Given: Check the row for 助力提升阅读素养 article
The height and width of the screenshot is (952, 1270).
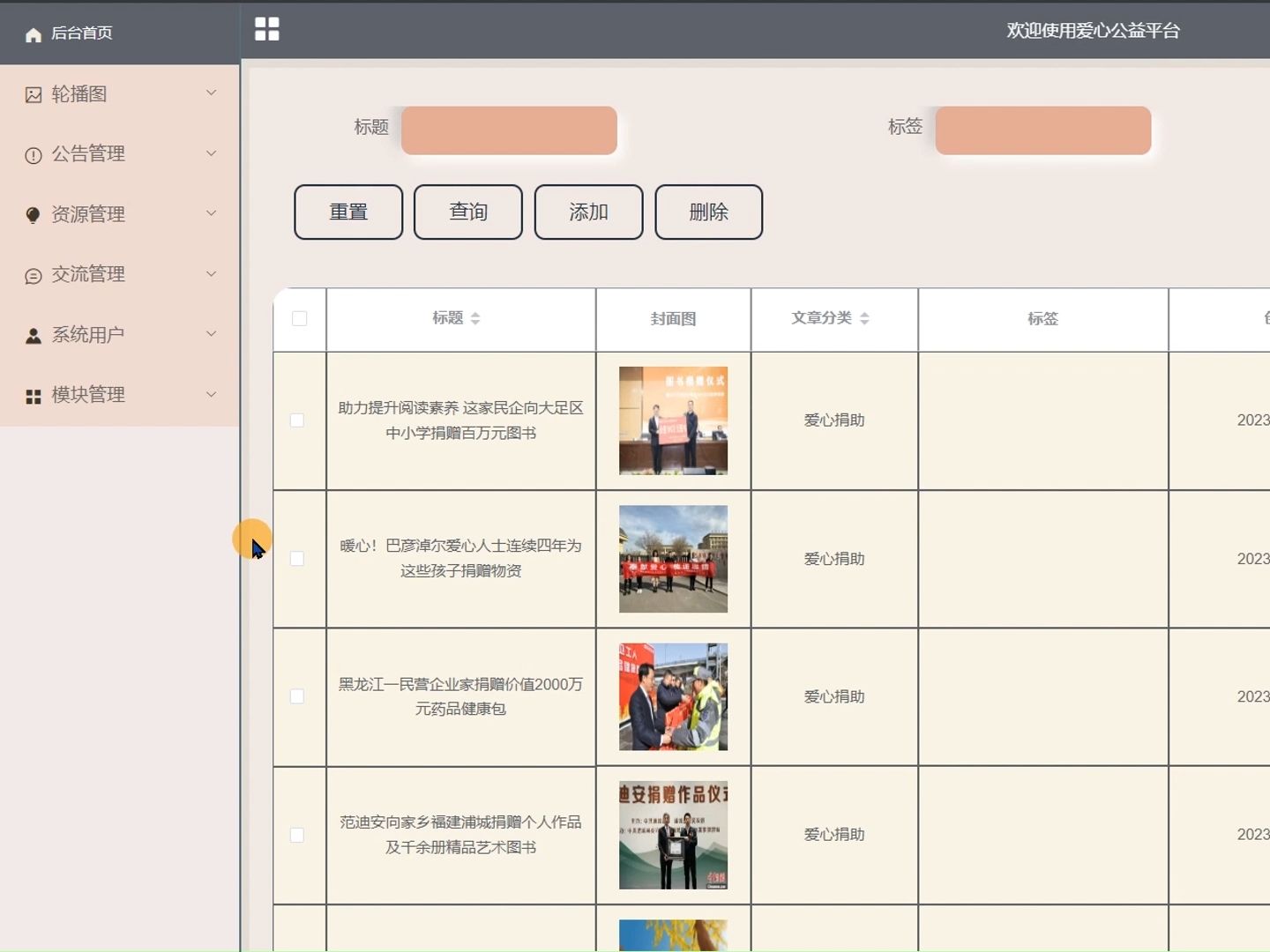Looking at the screenshot, I should 297,420.
